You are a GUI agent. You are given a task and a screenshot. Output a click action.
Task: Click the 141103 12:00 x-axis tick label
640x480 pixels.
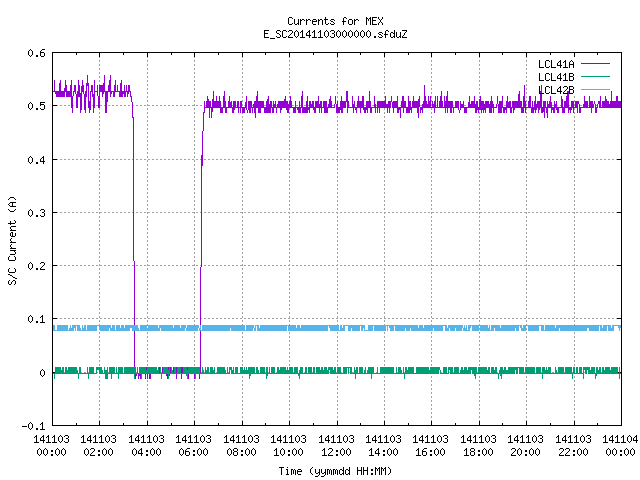336,445
